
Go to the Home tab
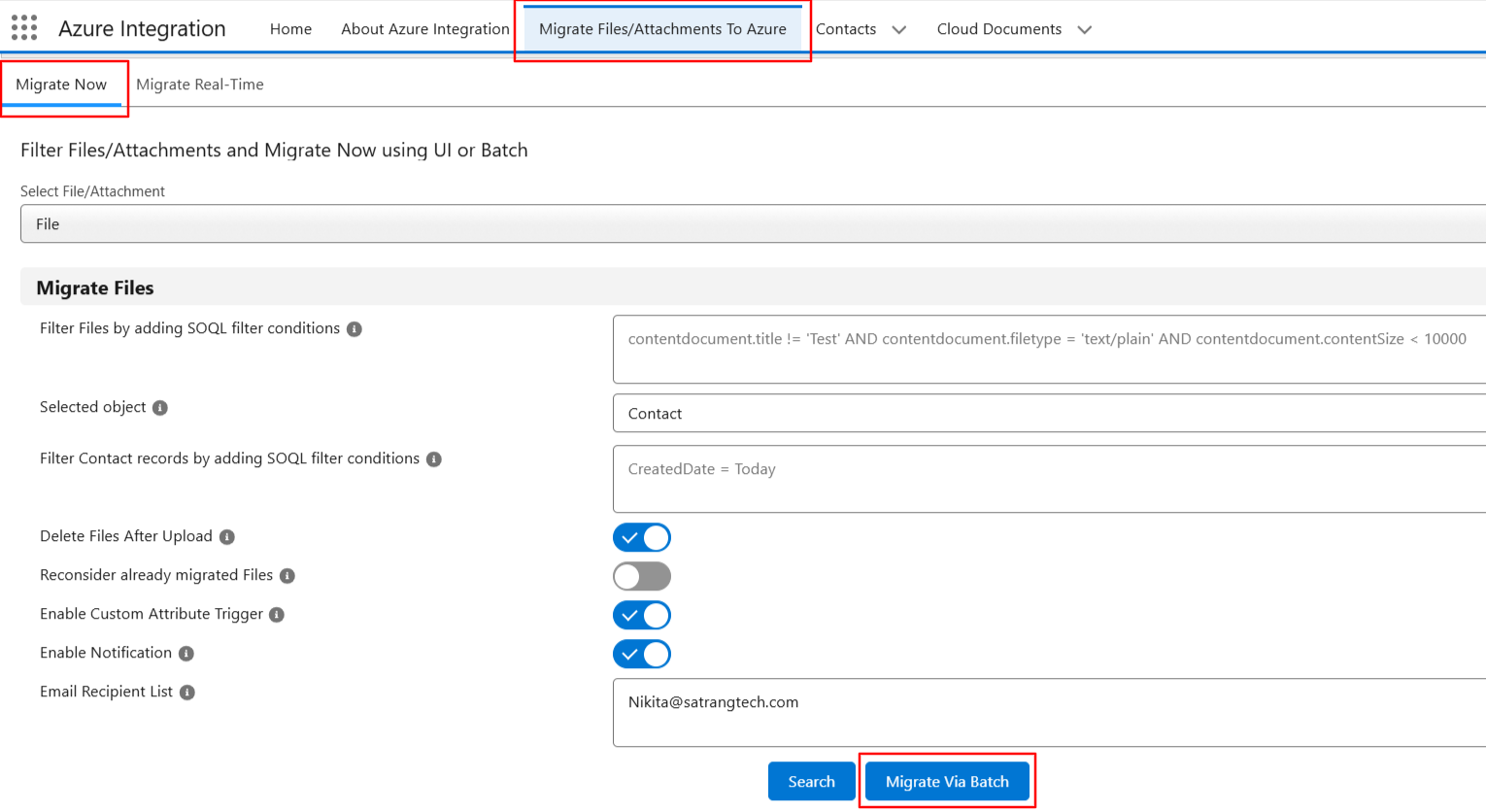290,29
